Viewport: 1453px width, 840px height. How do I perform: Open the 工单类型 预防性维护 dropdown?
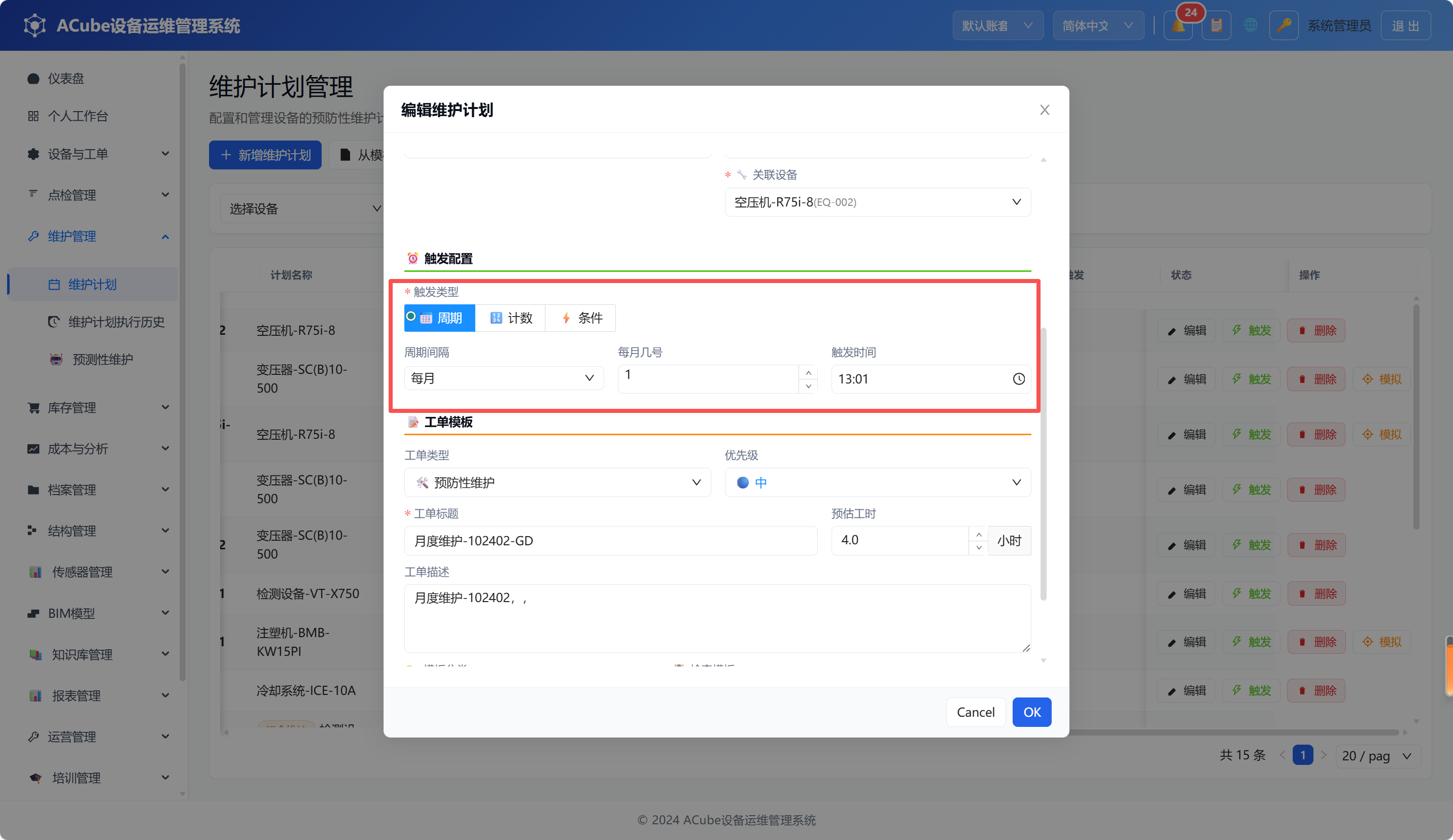[557, 482]
